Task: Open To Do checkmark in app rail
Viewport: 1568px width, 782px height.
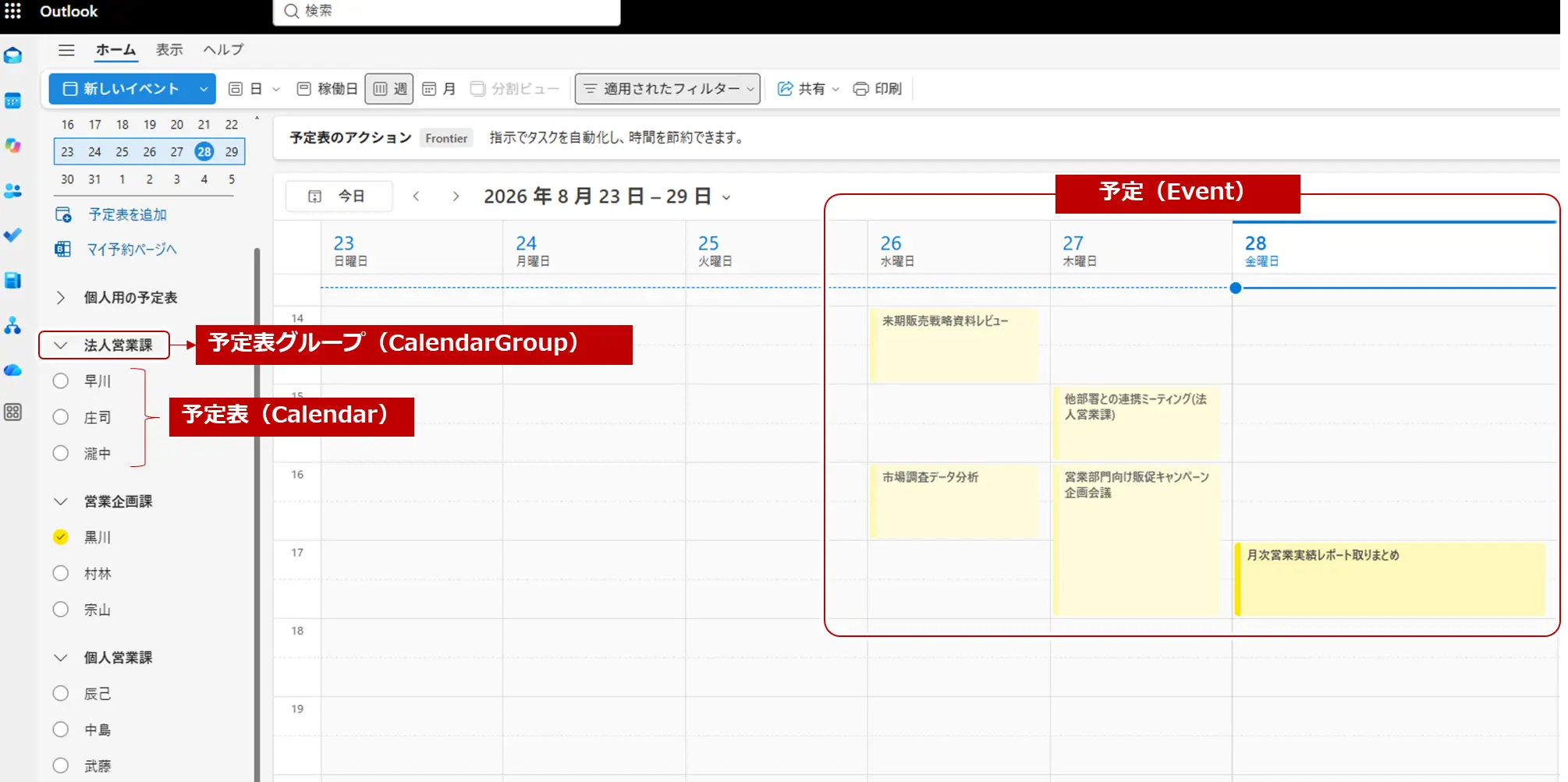Action: 13,235
